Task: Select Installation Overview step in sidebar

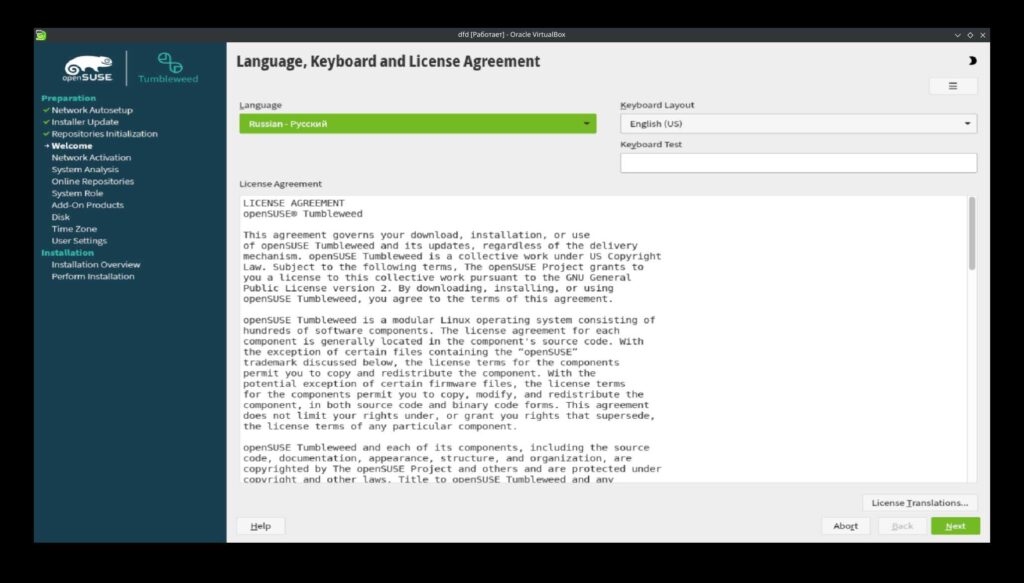Action: (96, 264)
